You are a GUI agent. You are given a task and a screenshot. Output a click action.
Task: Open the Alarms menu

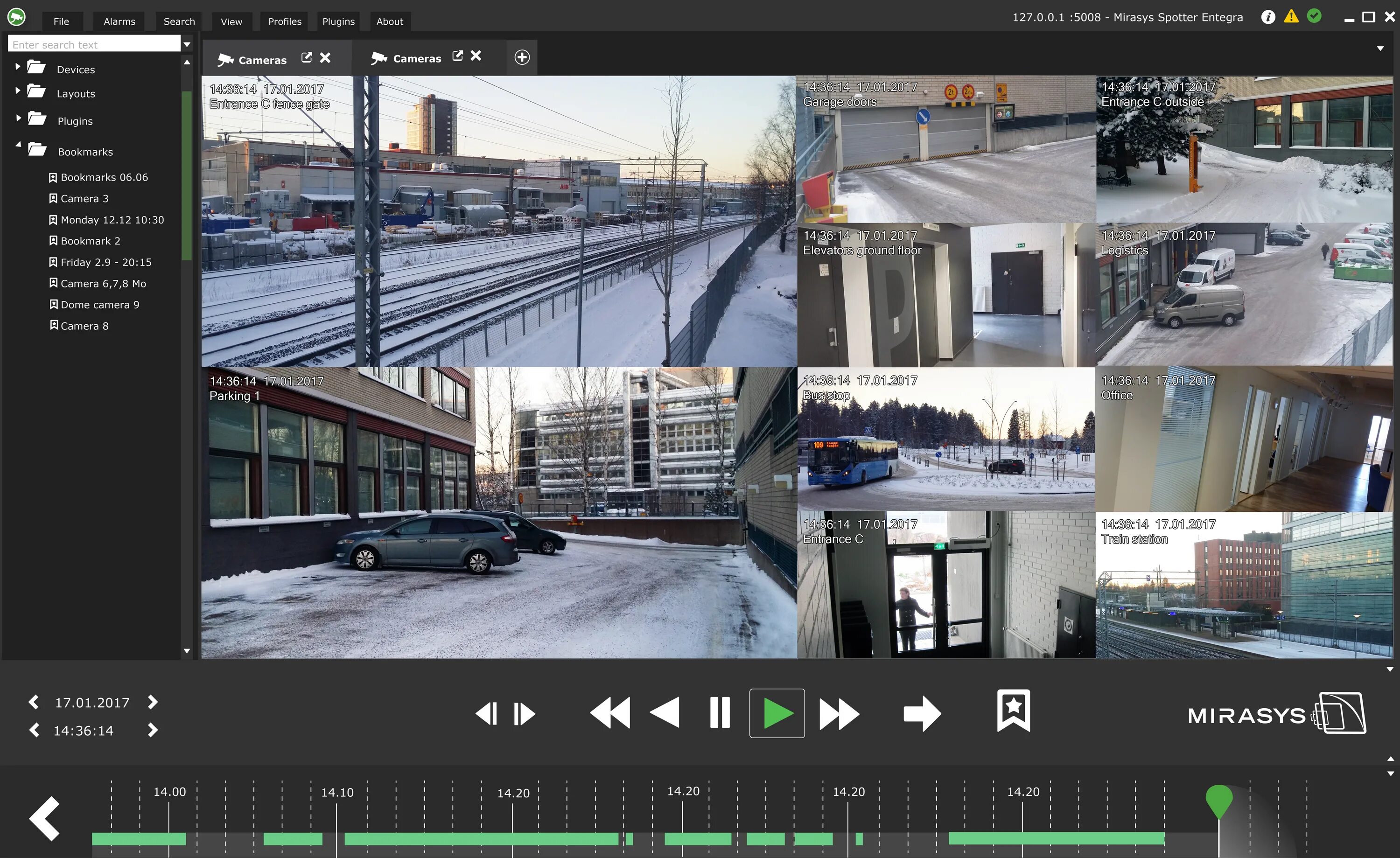tap(119, 21)
